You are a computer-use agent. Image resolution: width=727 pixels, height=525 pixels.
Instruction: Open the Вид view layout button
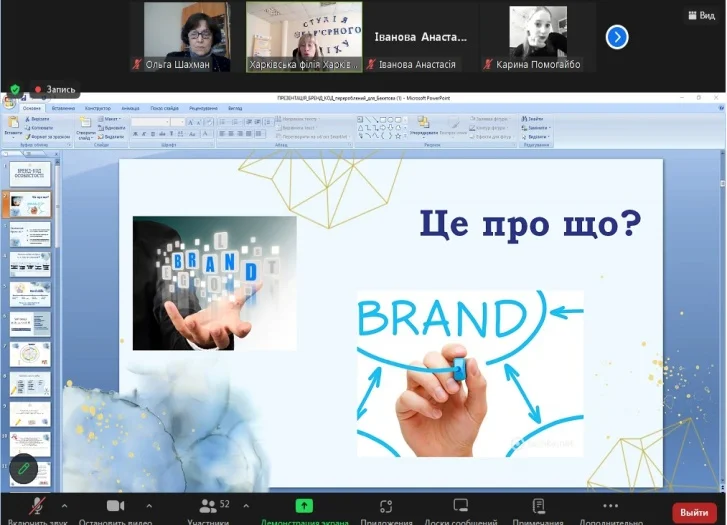coord(701,15)
